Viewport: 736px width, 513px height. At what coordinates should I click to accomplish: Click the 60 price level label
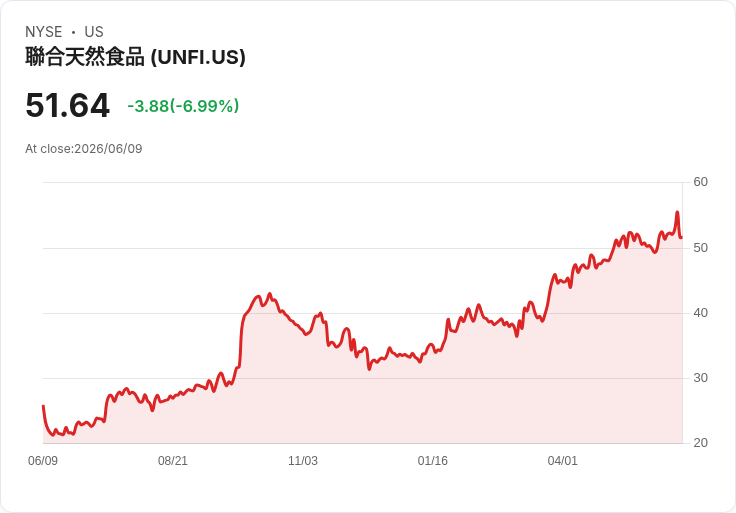(700, 182)
